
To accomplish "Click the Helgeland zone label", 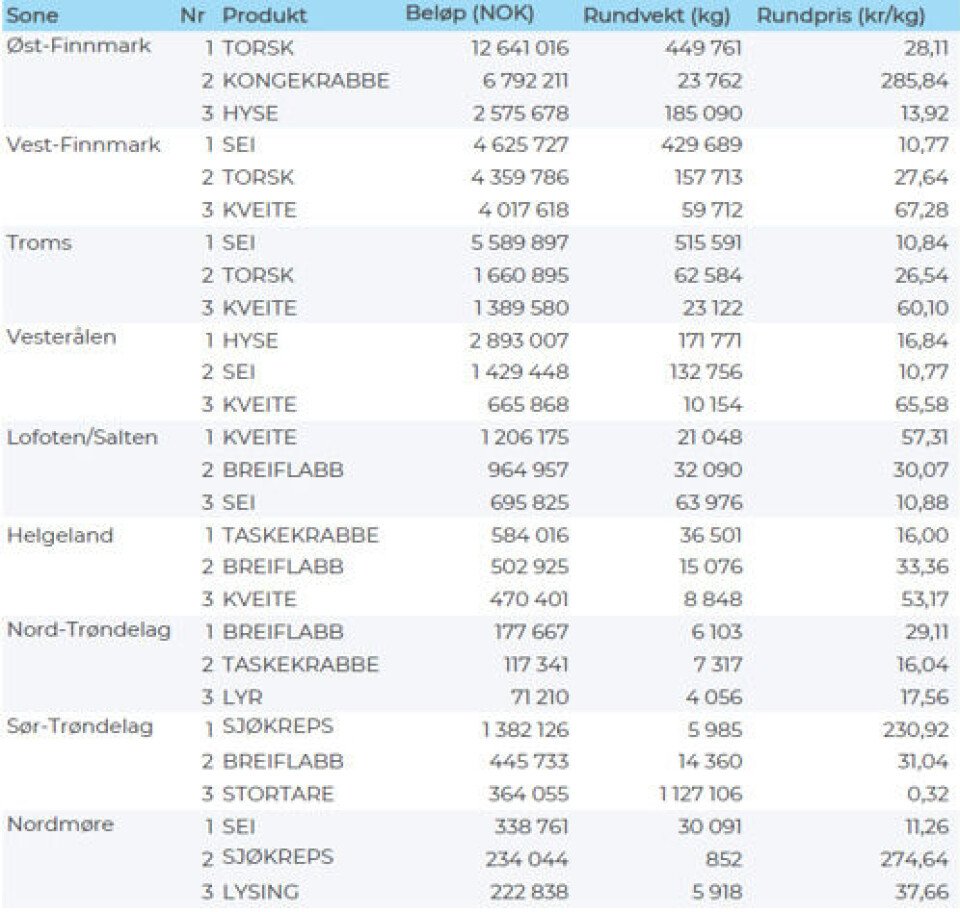I will (60, 535).
